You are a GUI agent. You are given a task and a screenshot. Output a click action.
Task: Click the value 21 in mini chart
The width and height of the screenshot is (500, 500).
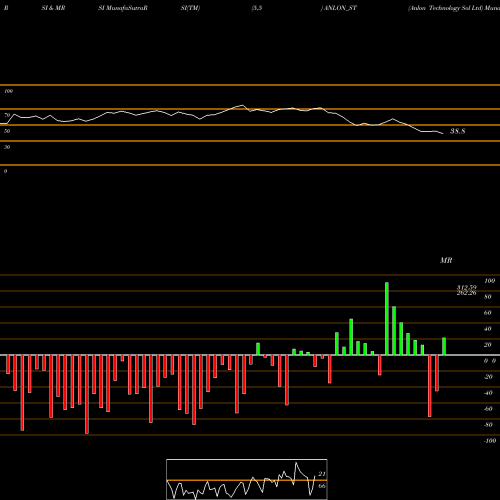322,474
